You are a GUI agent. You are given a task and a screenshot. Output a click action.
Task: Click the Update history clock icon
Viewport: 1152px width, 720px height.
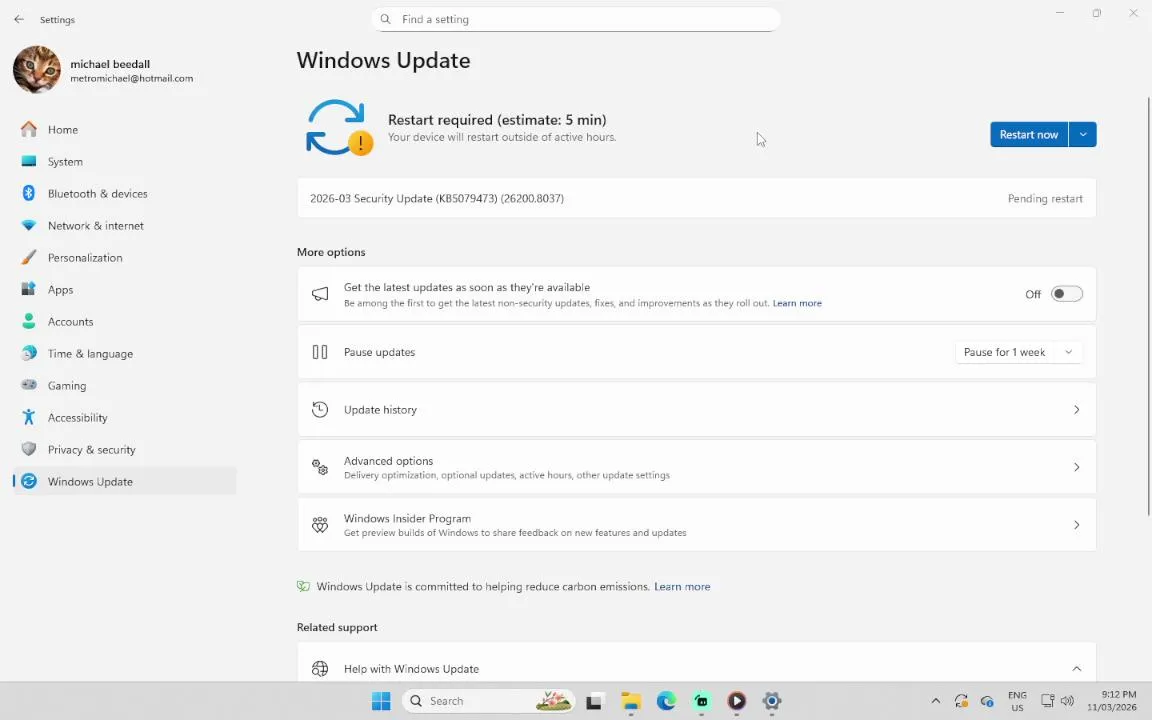click(x=320, y=409)
